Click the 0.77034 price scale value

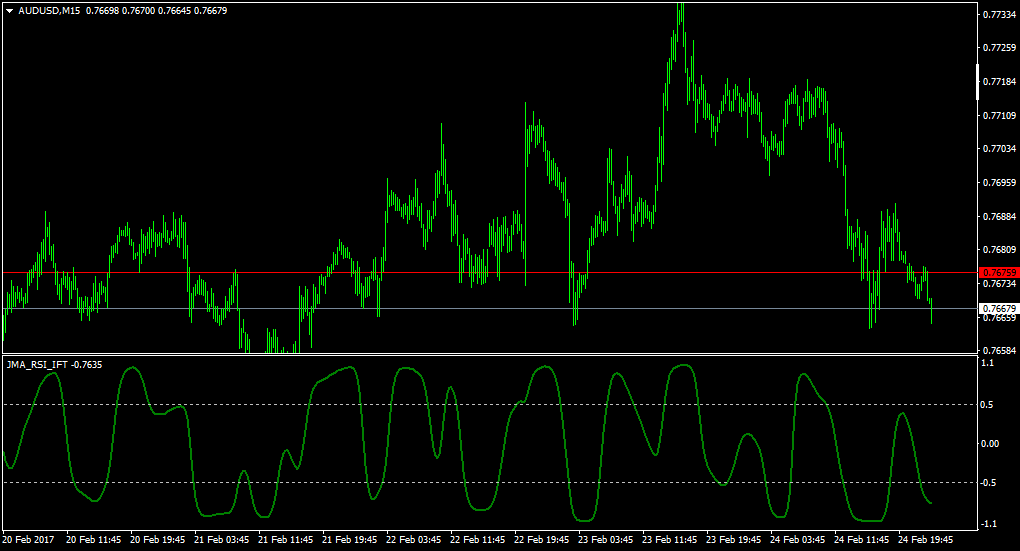(x=1000, y=148)
